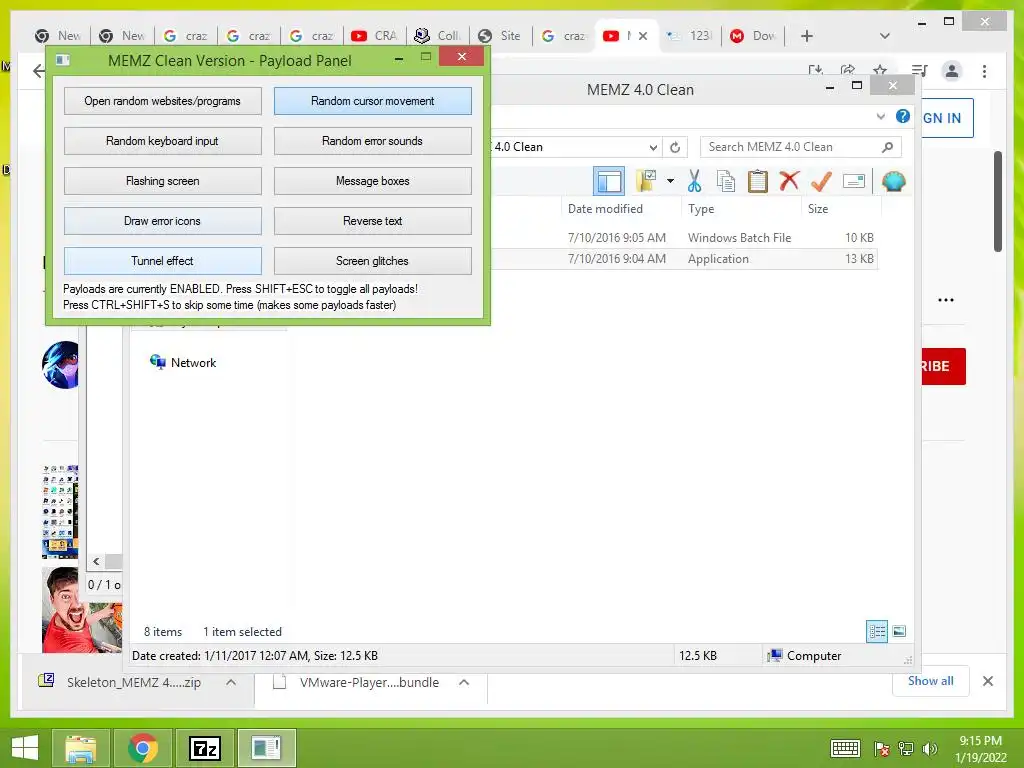Toggle the preview pane icon in Explorer toolbar
This screenshot has width=1024, height=768.
tap(609, 181)
